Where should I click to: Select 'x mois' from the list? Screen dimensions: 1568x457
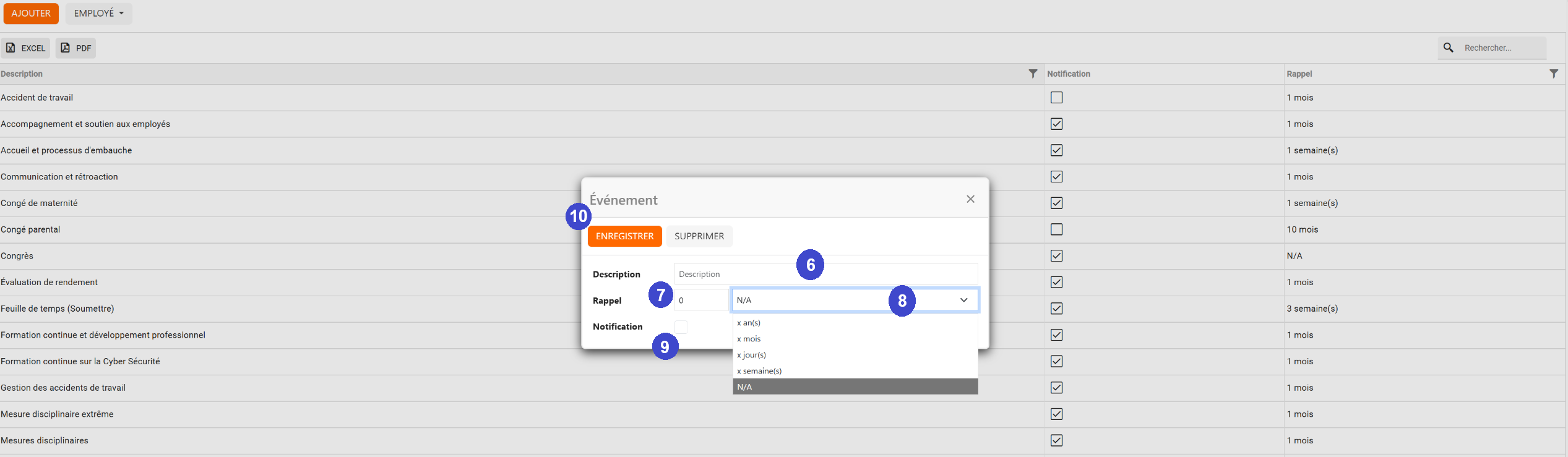pyautogui.click(x=749, y=339)
